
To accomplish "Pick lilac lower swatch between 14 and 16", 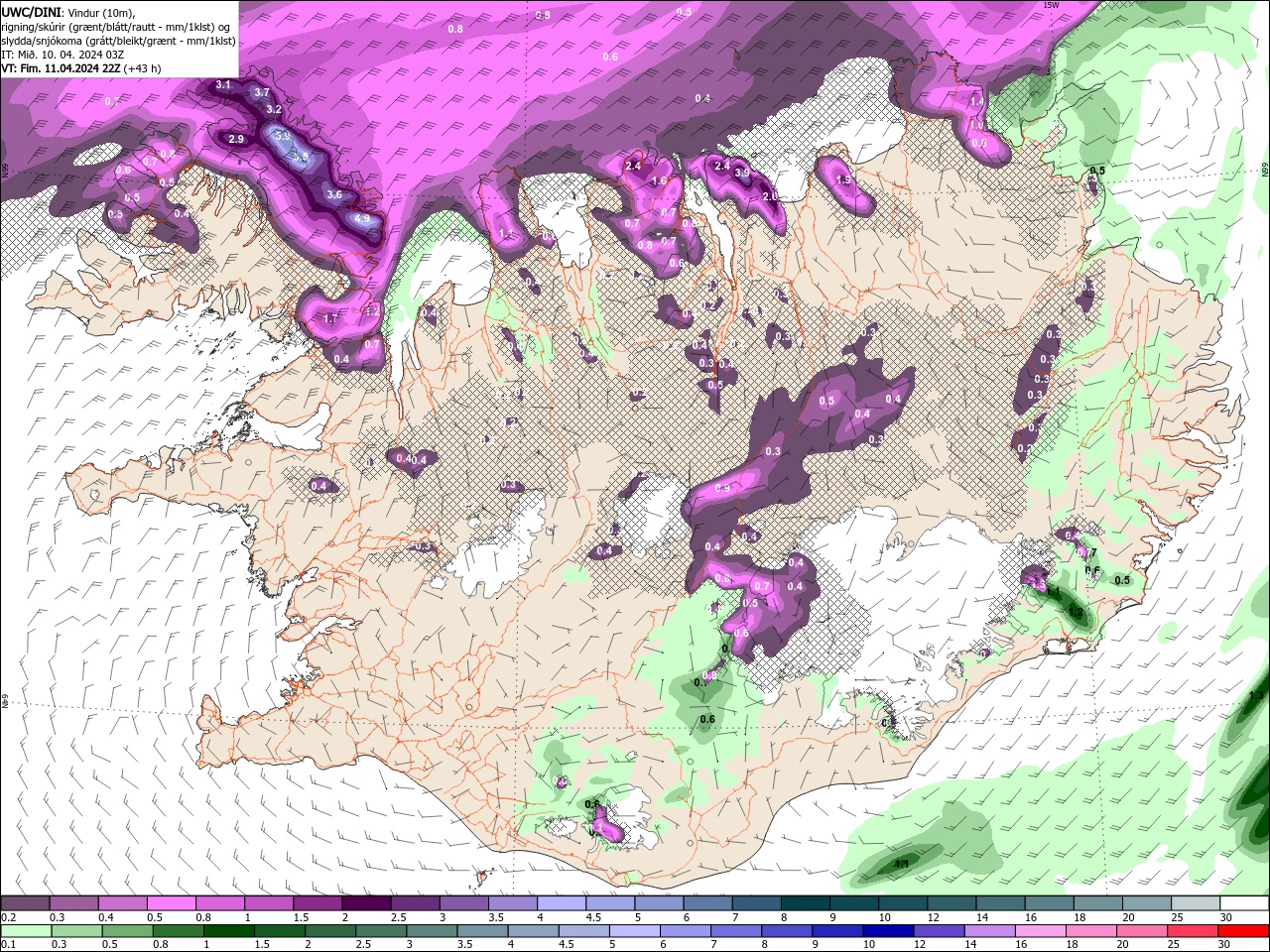I will tap(988, 931).
